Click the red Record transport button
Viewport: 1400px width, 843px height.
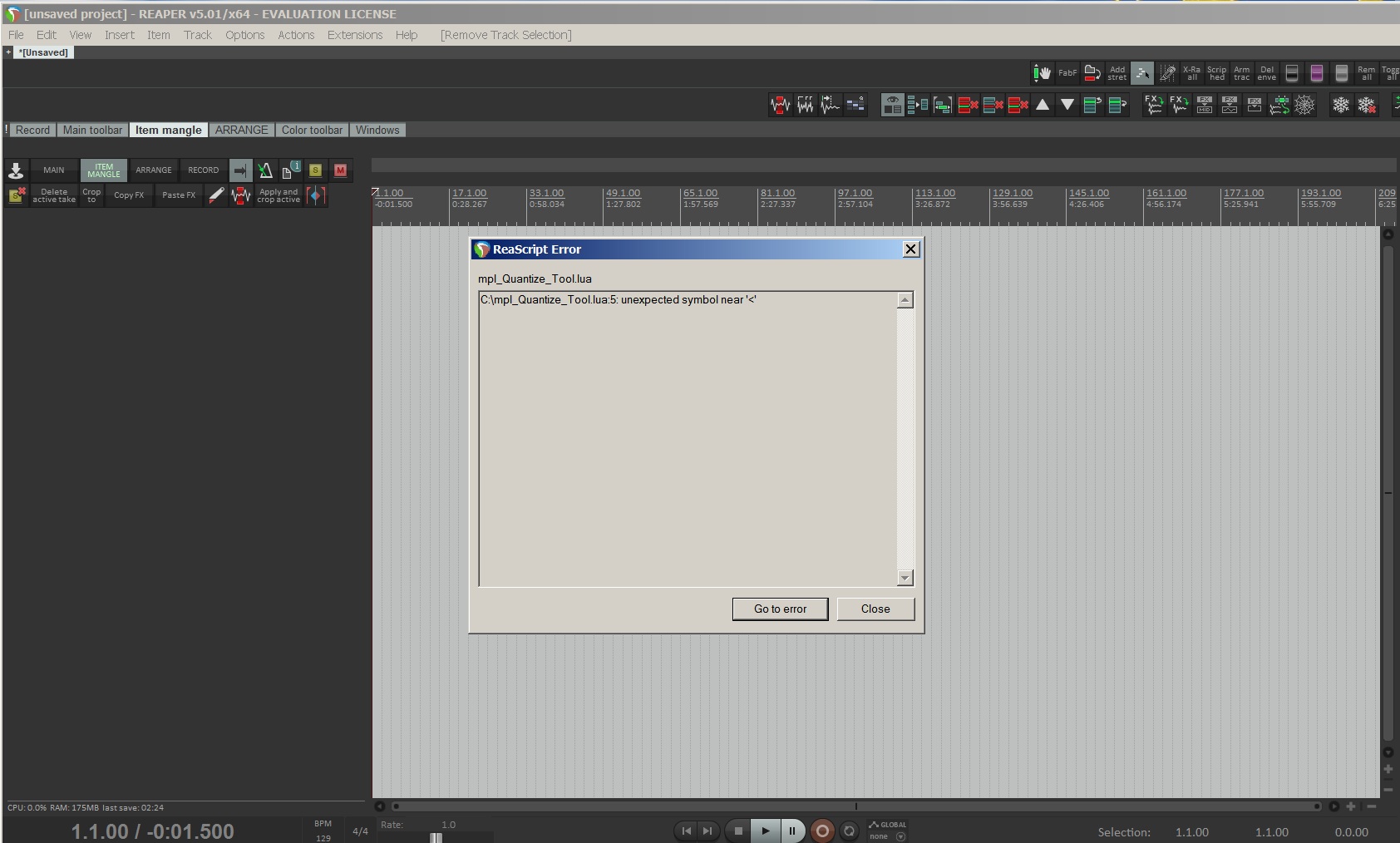pos(822,831)
